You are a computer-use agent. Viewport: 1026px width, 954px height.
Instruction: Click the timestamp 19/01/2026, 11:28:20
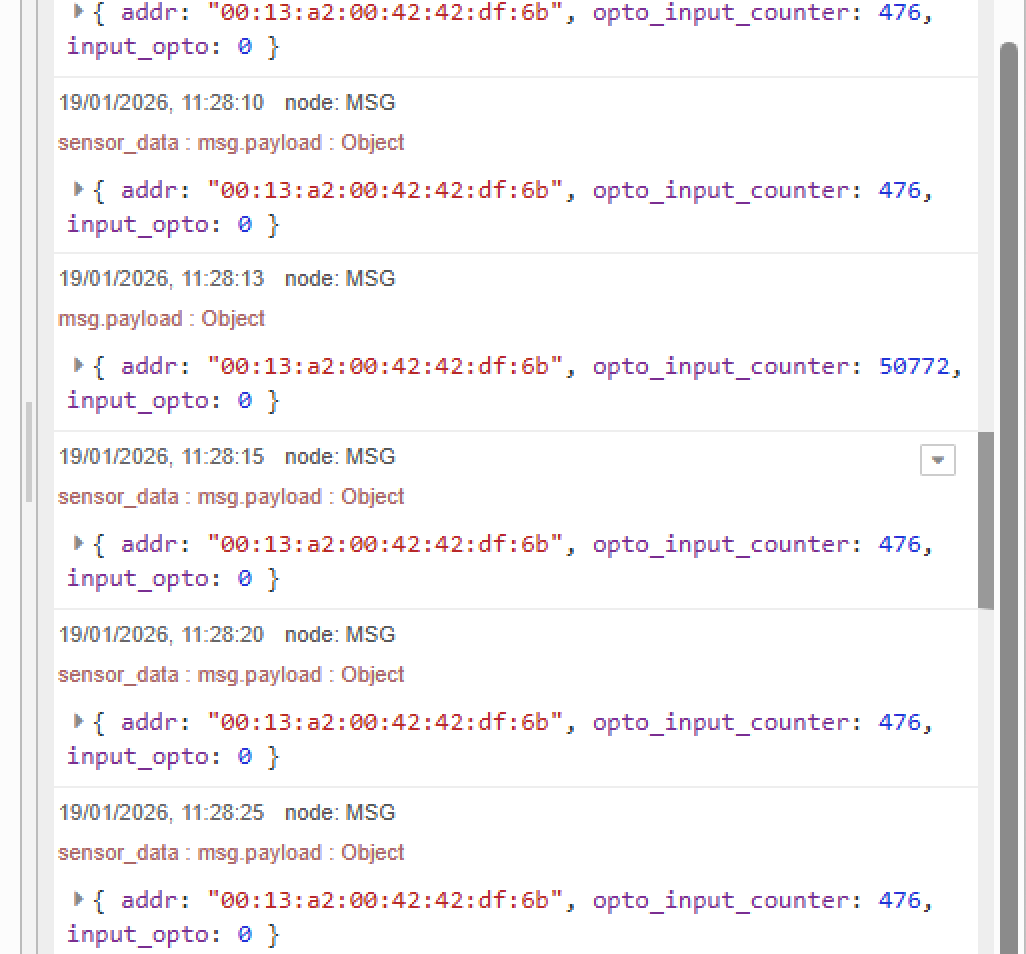161,634
